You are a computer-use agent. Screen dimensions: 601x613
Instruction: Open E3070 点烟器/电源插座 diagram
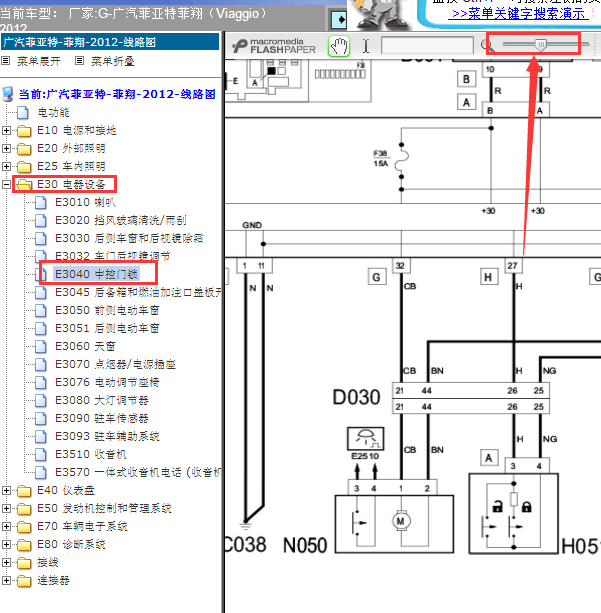115,364
